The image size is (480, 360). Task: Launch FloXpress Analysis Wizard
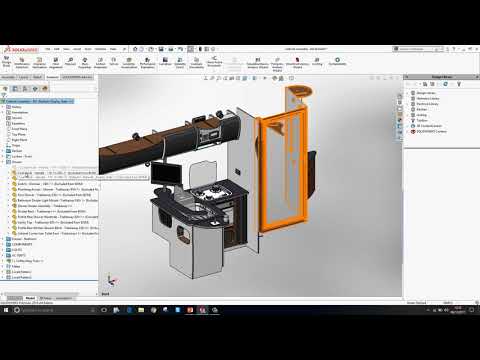[x=277, y=64]
